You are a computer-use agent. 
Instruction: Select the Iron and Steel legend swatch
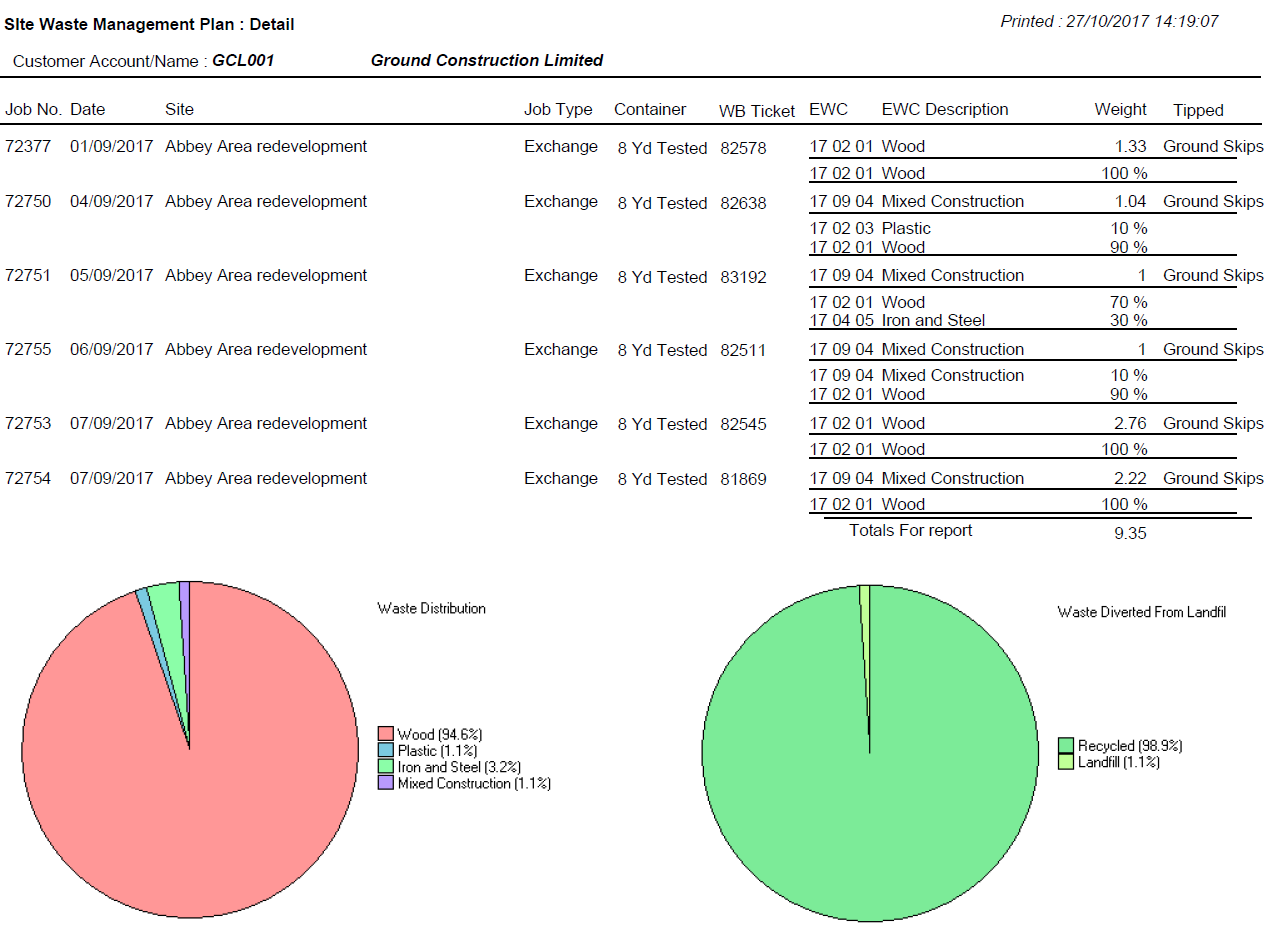[x=385, y=767]
